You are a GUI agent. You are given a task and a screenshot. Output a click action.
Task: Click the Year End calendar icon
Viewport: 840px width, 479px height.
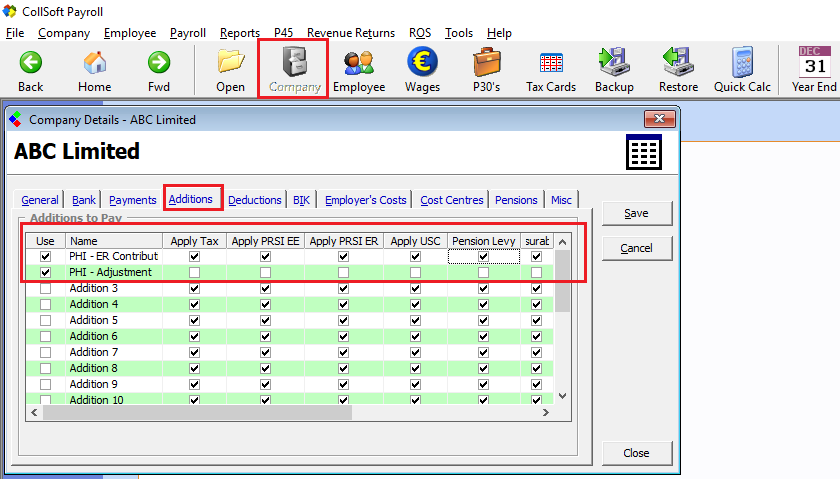814,63
